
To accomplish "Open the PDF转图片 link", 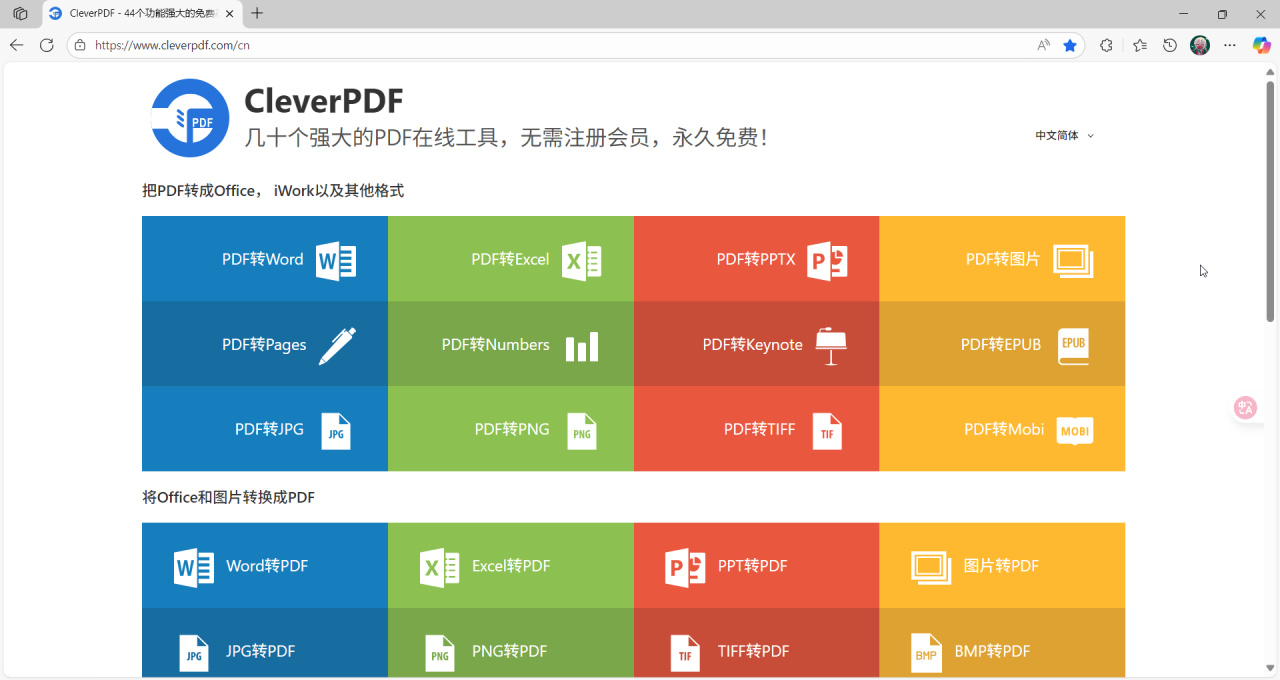I will tap(1002, 259).
